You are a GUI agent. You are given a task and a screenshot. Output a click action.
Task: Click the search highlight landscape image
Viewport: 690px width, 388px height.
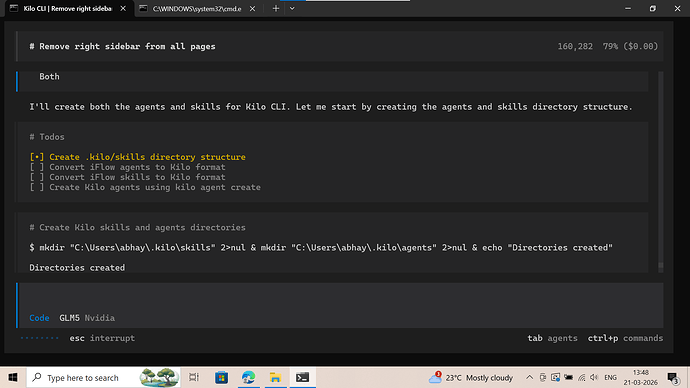[x=159, y=377]
